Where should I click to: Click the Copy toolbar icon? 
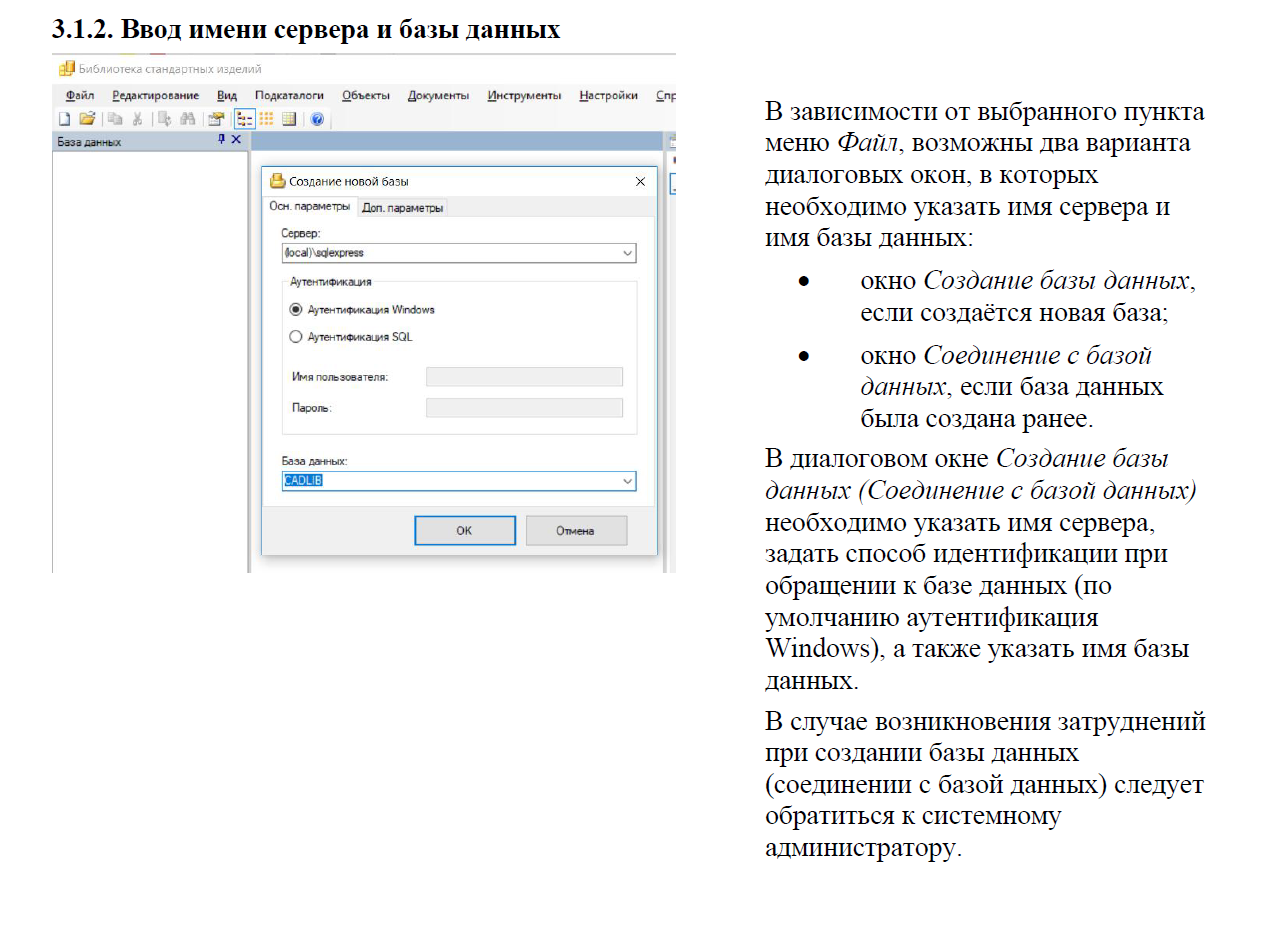coord(114,119)
